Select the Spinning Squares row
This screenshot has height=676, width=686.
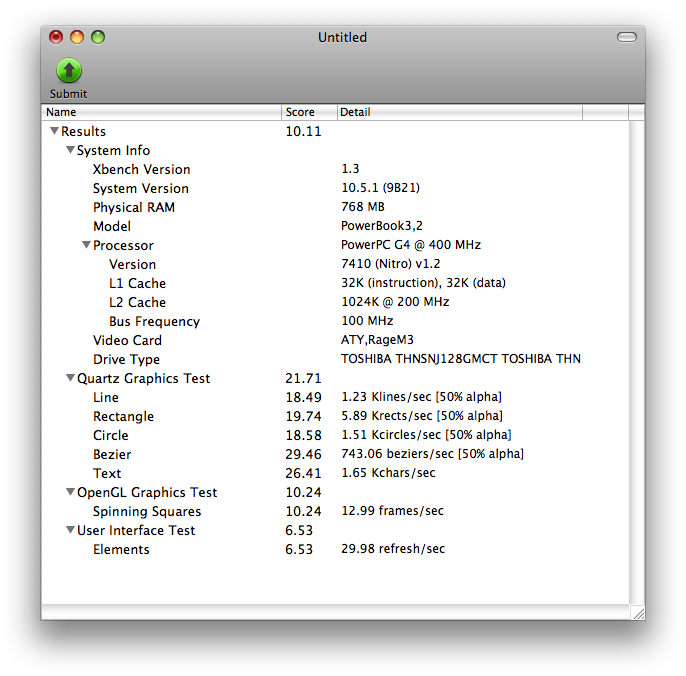click(x=336, y=511)
